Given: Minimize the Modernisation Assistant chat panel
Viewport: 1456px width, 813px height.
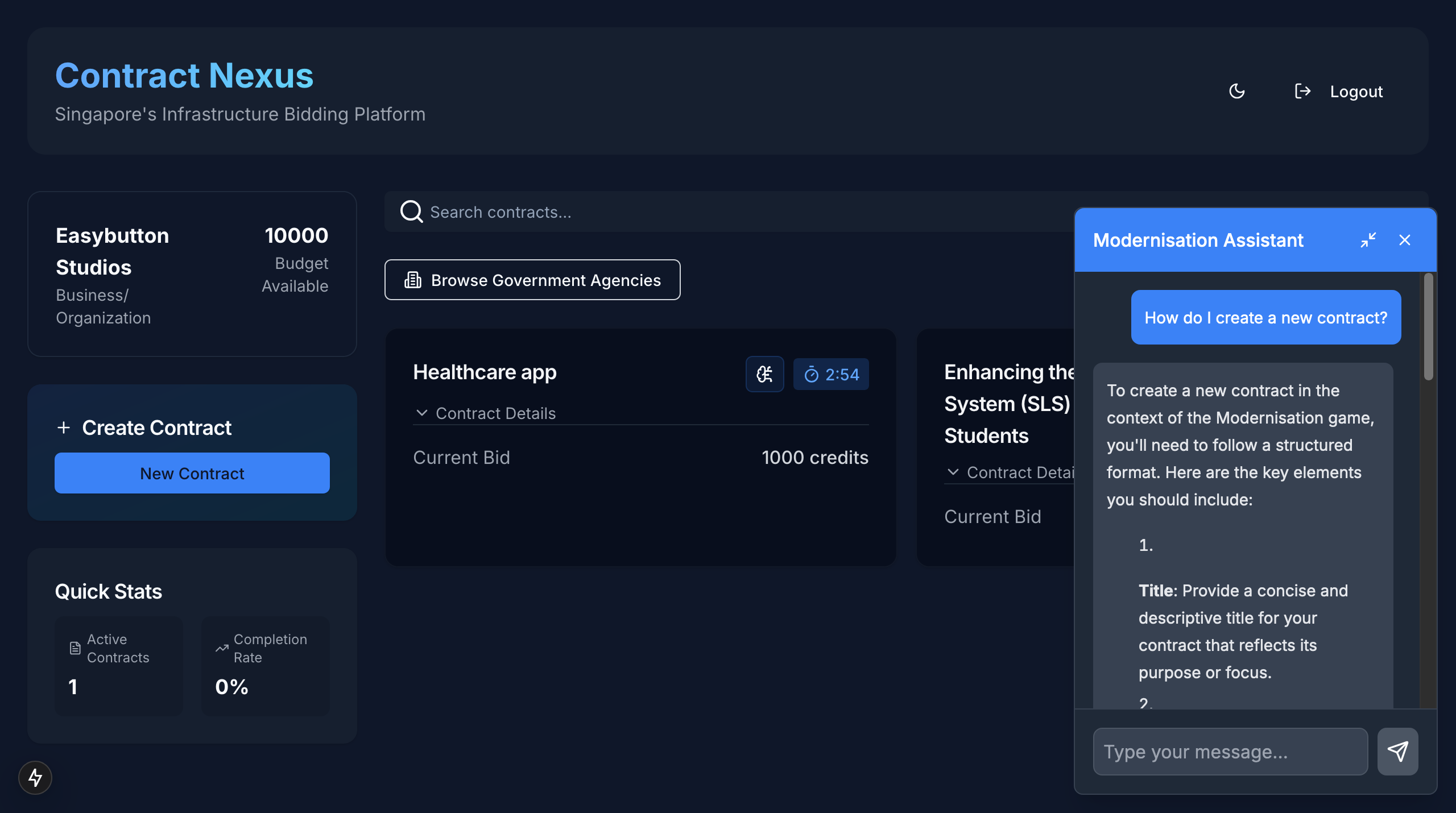Looking at the screenshot, I should (x=1368, y=240).
